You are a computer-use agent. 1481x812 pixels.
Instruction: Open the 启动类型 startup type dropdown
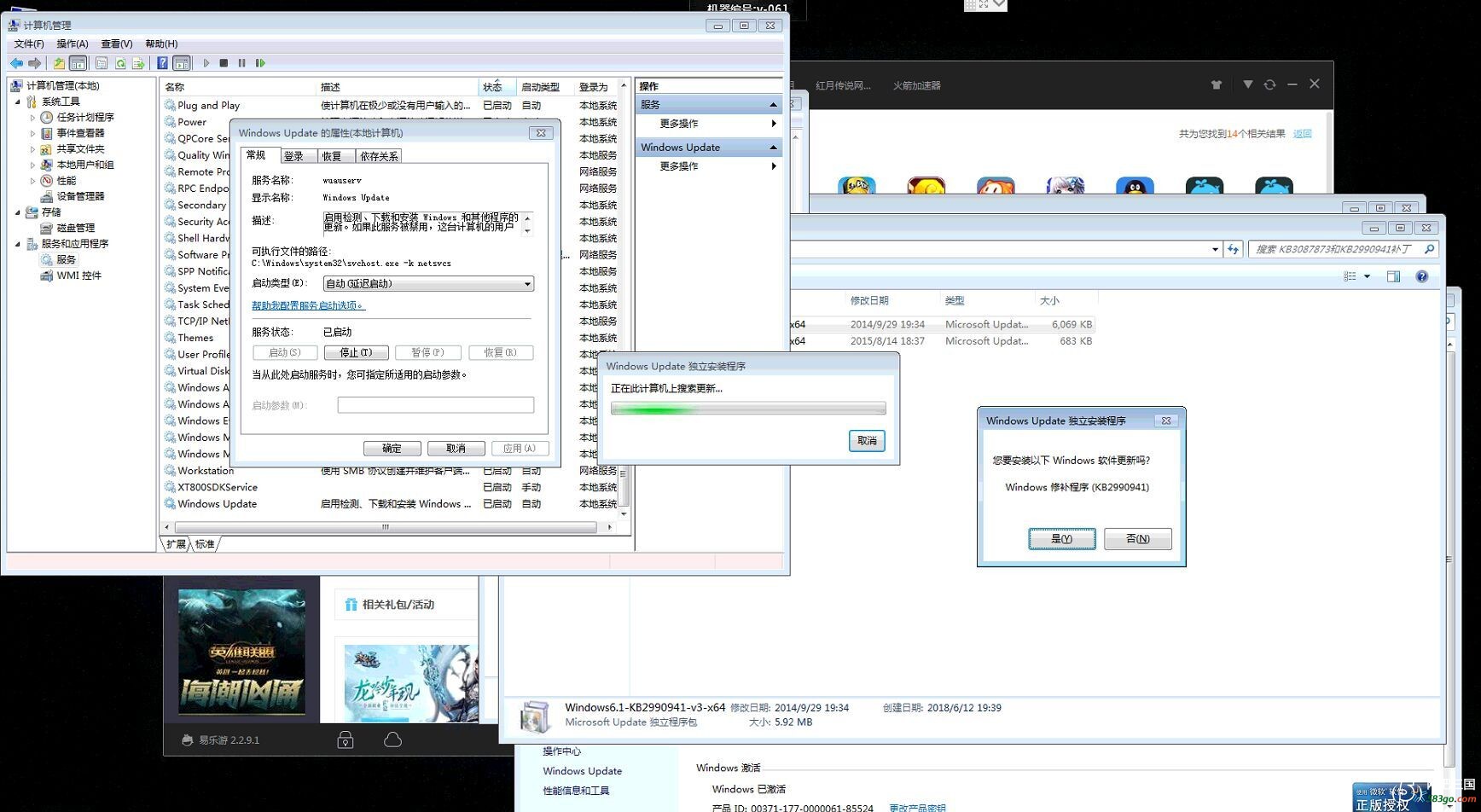point(428,283)
